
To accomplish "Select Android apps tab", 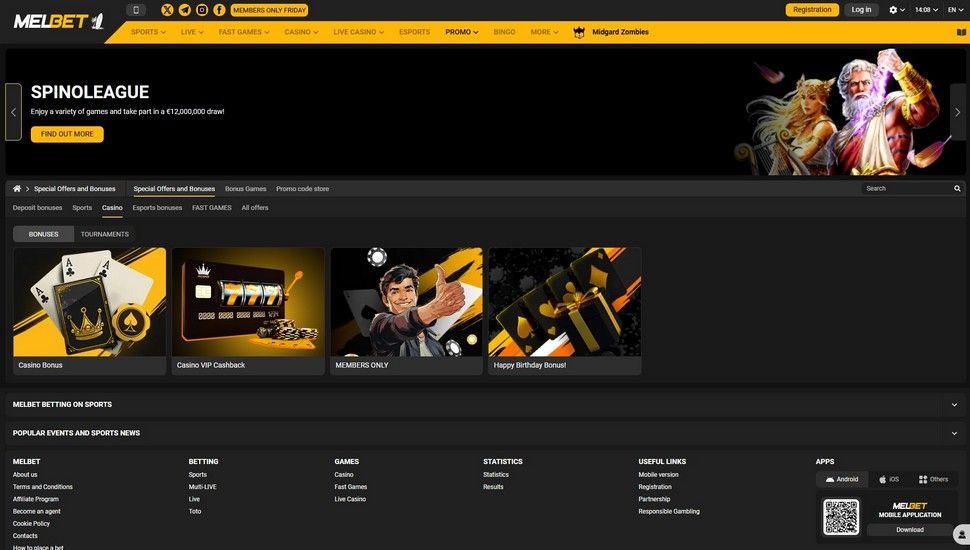I will (x=842, y=479).
